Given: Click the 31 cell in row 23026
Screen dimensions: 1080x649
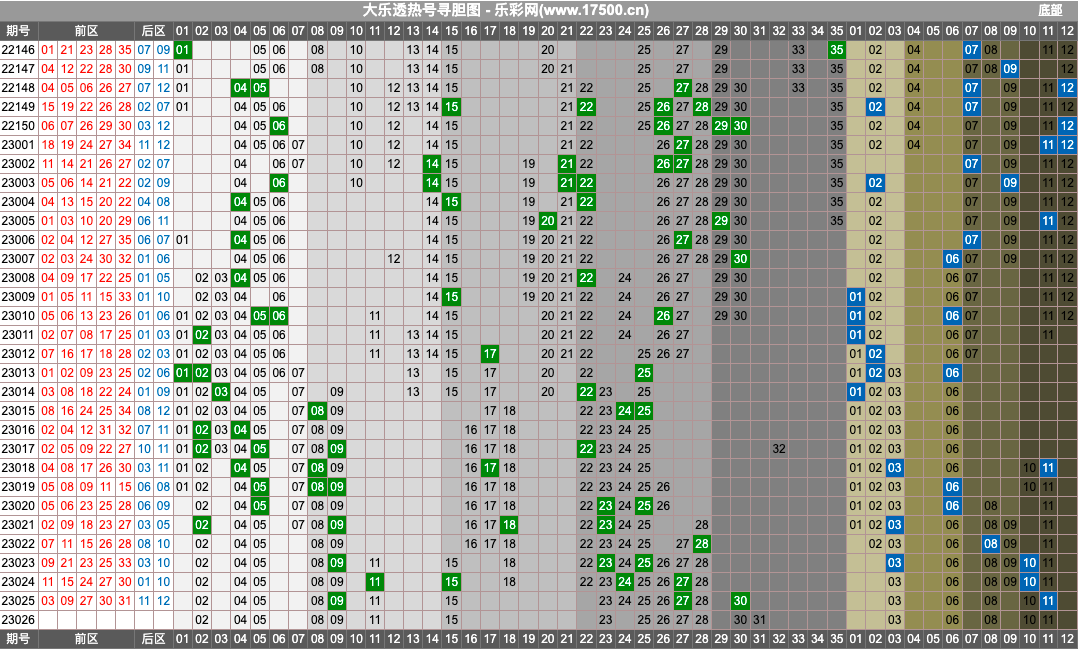Looking at the screenshot, I should [759, 619].
